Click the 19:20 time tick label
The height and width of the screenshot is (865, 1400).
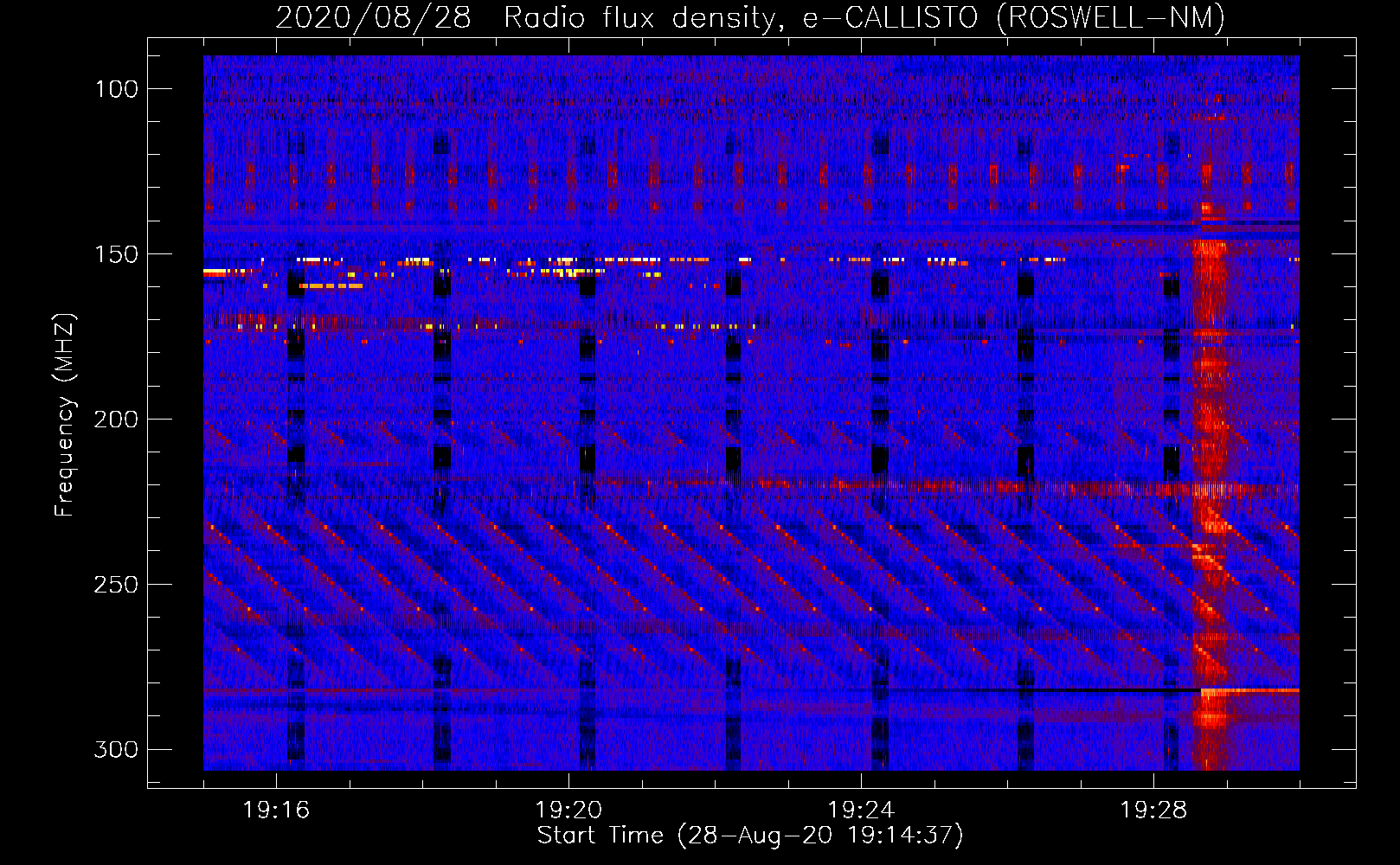[x=568, y=811]
